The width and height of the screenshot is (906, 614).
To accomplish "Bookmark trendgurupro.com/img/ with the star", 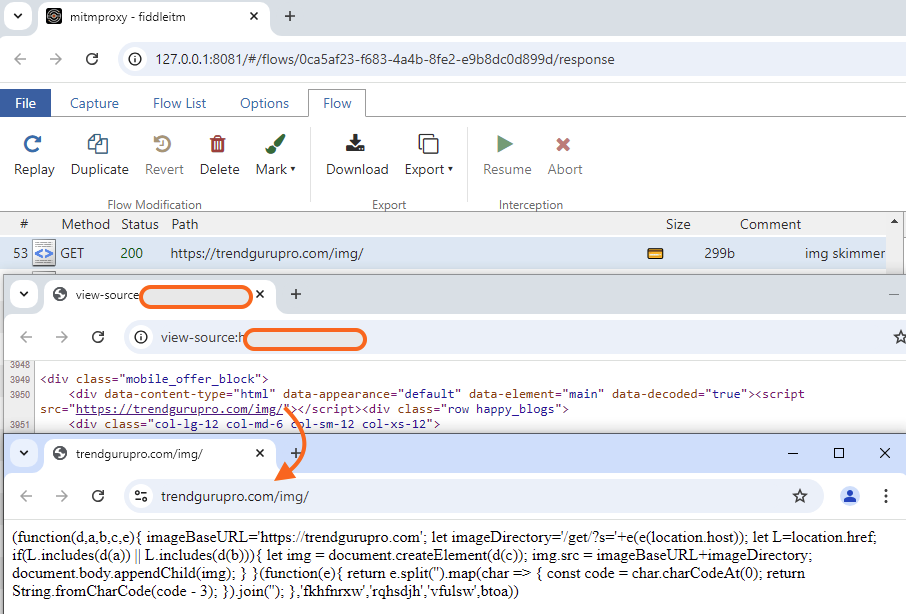I will coord(800,496).
